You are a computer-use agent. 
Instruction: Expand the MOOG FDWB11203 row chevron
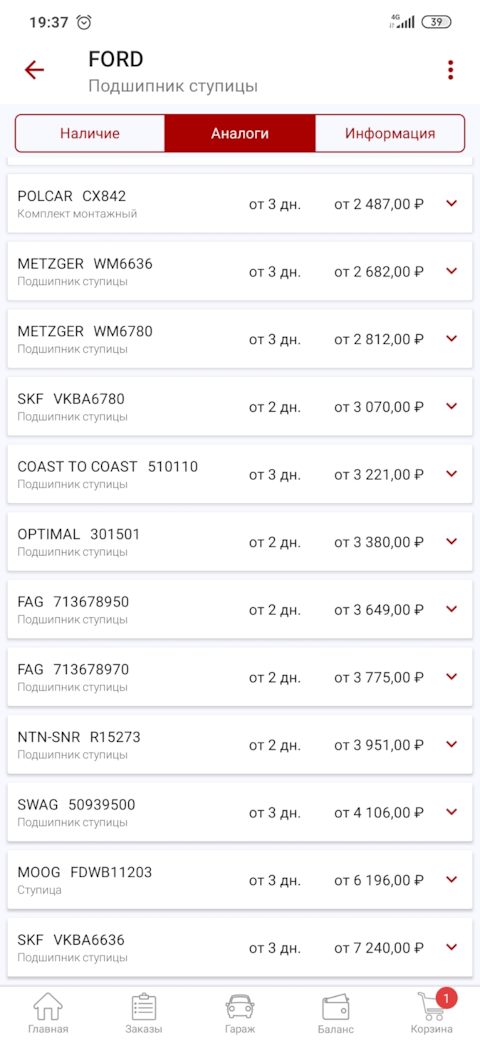click(x=452, y=879)
